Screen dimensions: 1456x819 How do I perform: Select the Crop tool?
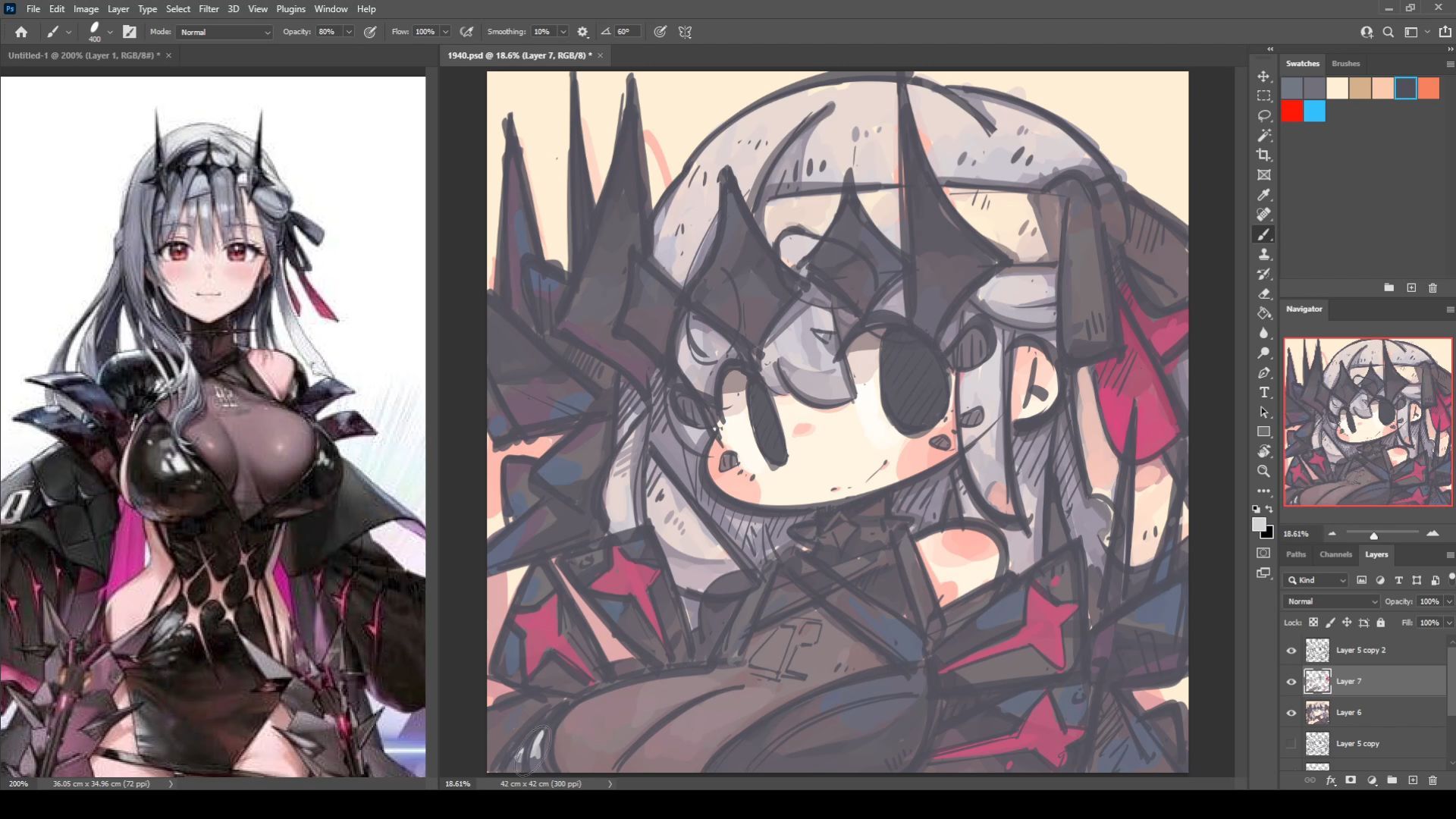[x=1263, y=155]
